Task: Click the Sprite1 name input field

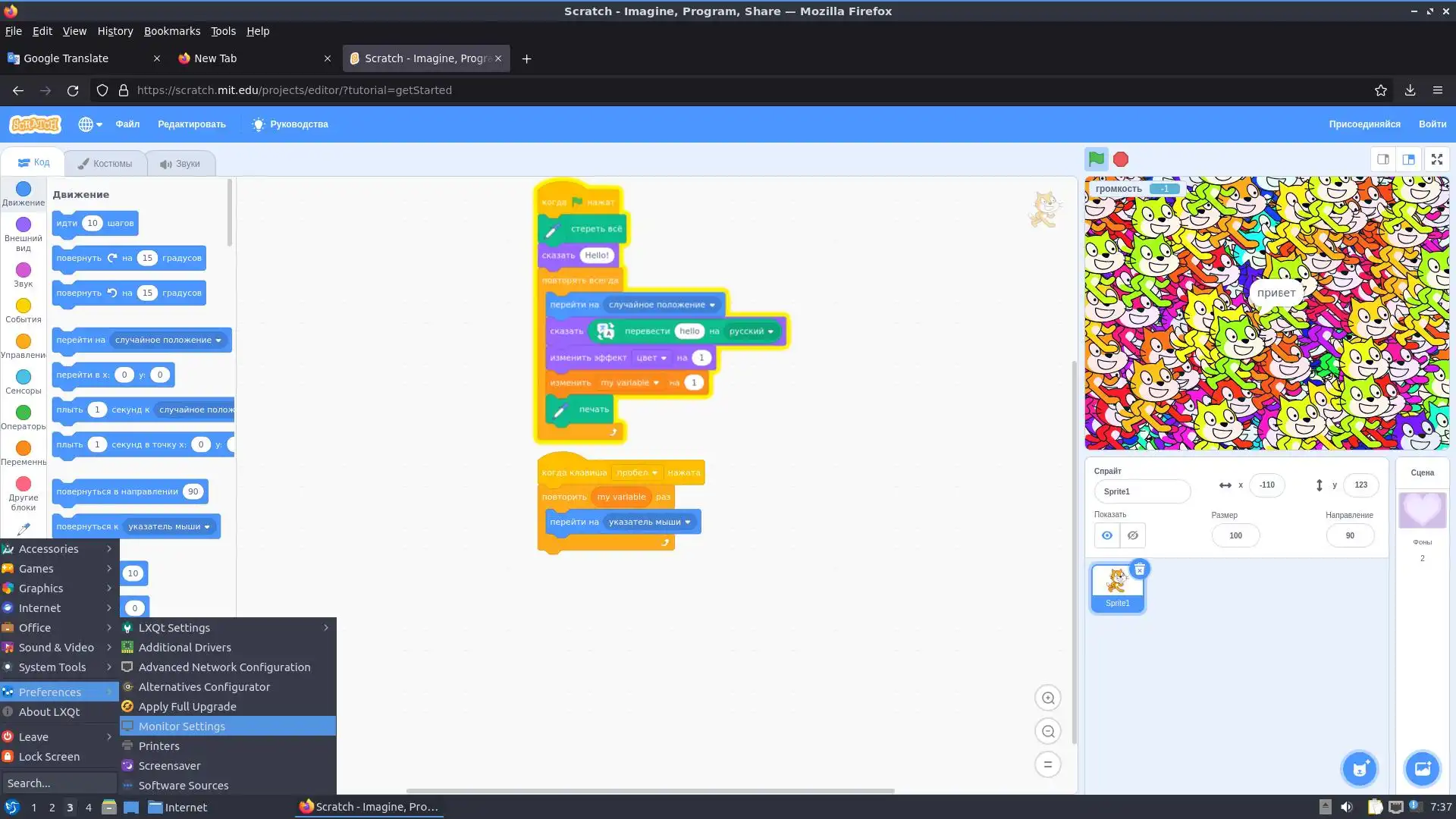Action: (1141, 491)
